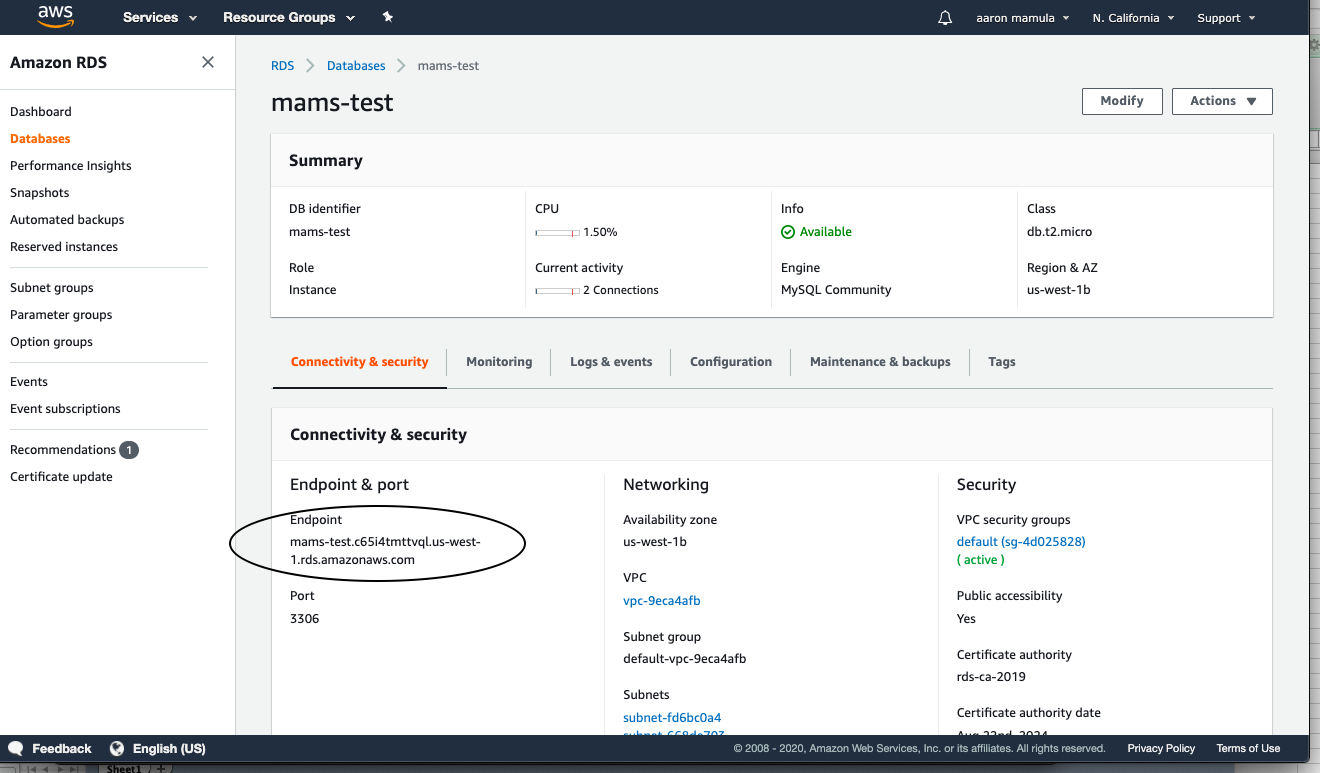
Task: Close the Amazon RDS sidebar panel
Action: pyautogui.click(x=208, y=62)
